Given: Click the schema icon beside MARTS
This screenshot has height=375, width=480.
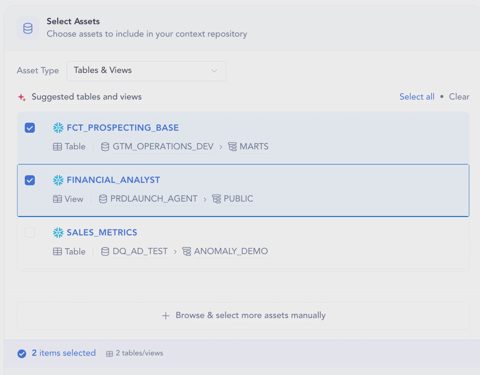Looking at the screenshot, I should [x=232, y=147].
